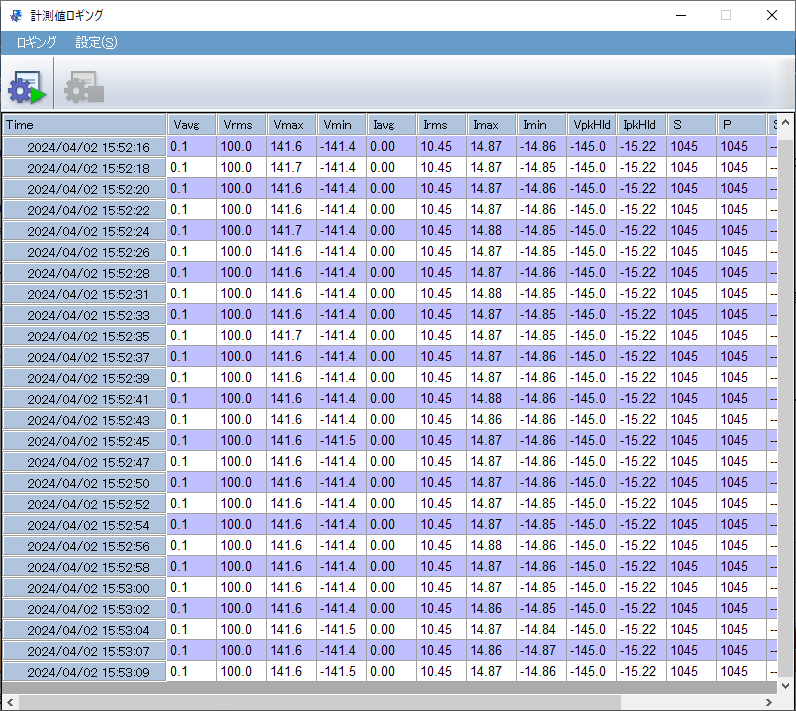This screenshot has height=711, width=796.
Task: Open the 設定(S) menu
Action: pyautogui.click(x=96, y=43)
